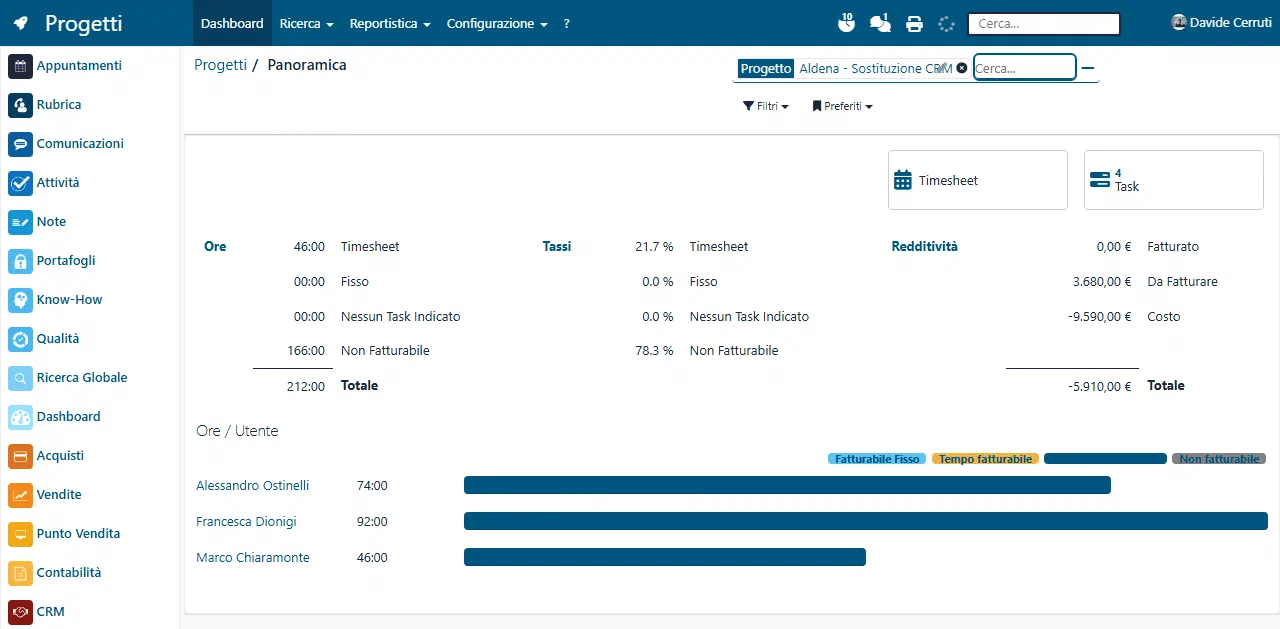Open the Qualità badge icon
Screen dimensions: 1280x629
21,339
